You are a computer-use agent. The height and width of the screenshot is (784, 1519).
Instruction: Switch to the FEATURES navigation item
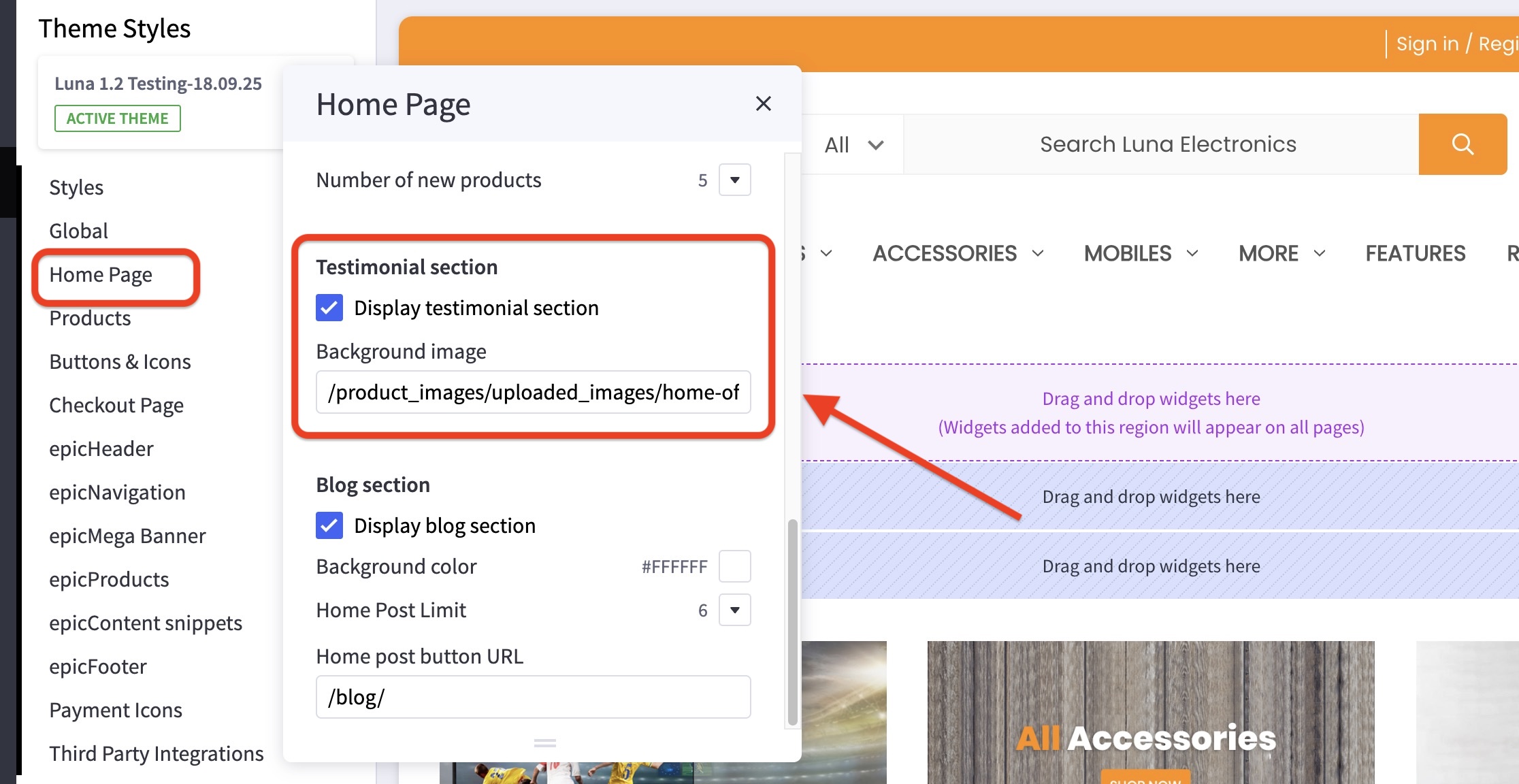[x=1416, y=252]
